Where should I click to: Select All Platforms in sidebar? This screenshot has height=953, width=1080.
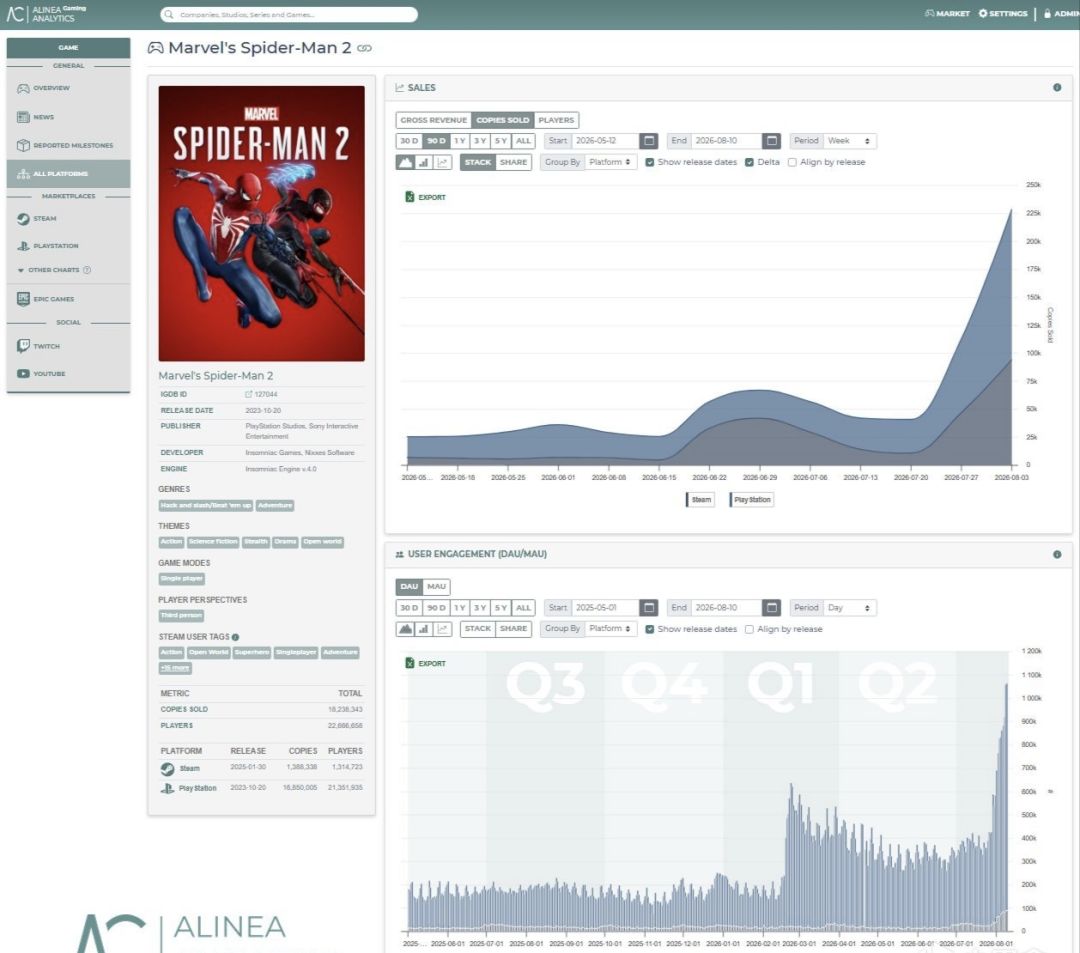68,174
